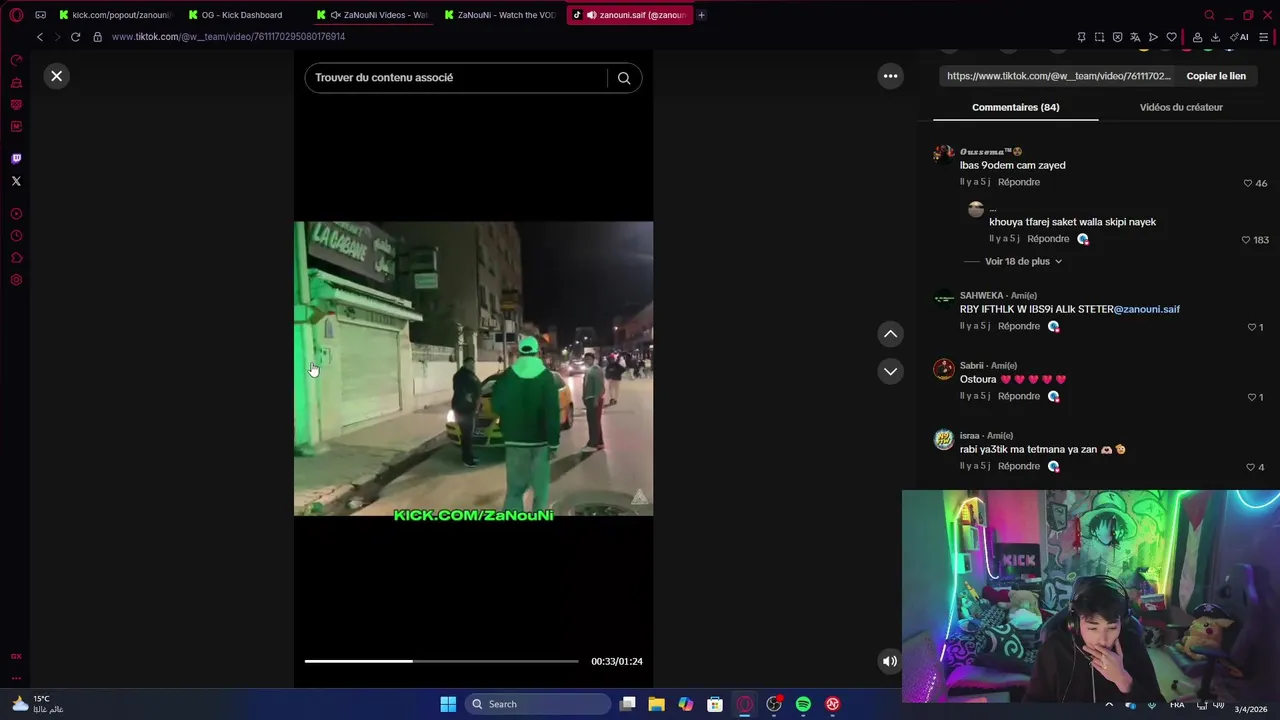Expand 'Voir 18 de plus' replies
Viewport: 1280px width, 720px height.
click(1023, 261)
